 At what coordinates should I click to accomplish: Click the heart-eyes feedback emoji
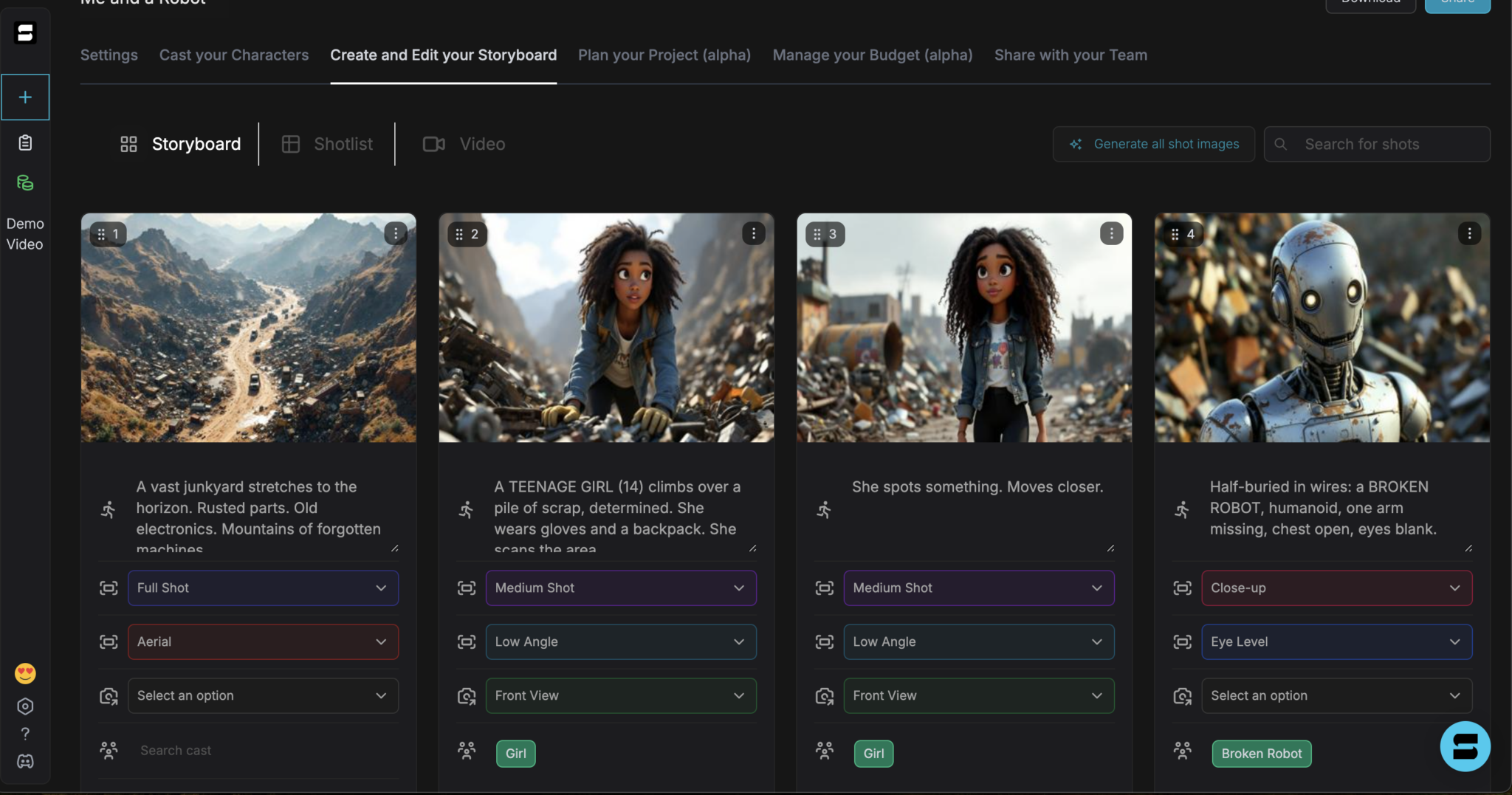coord(24,672)
